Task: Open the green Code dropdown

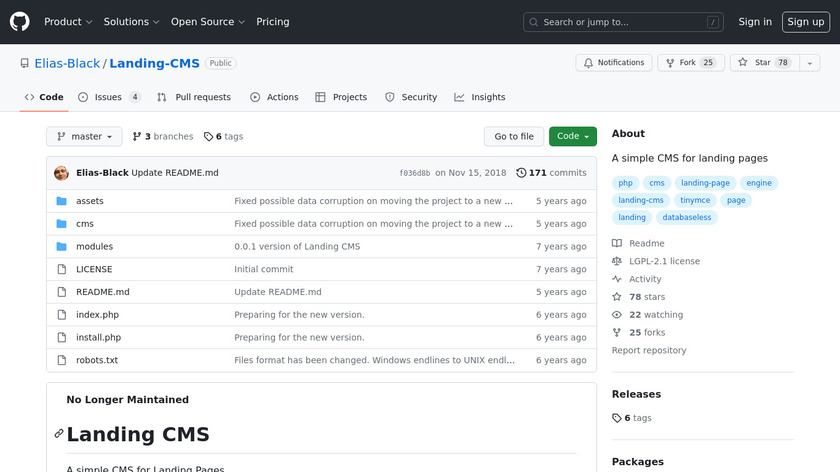Action: coord(572,137)
